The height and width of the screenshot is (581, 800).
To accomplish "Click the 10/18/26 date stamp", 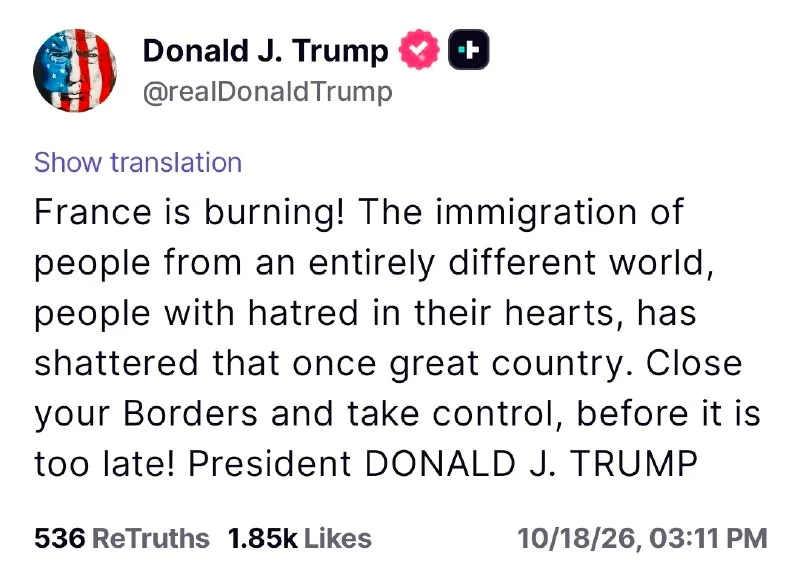I will 580,539.
